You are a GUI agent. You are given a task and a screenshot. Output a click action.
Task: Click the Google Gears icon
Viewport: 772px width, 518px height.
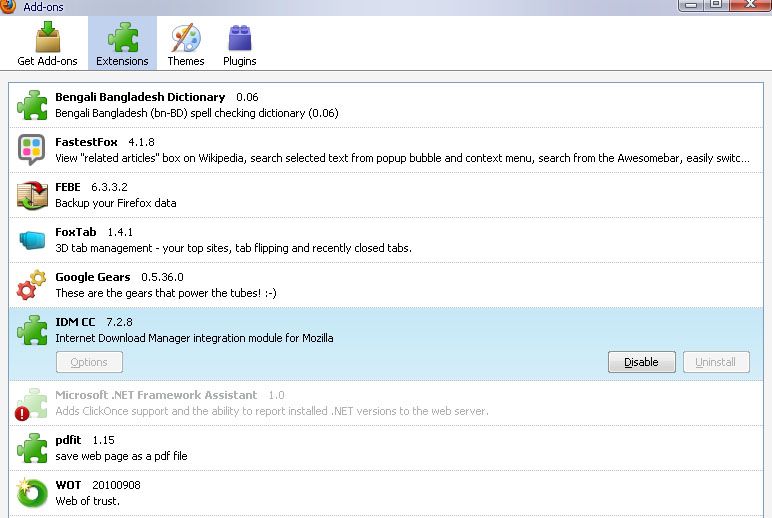point(31,285)
